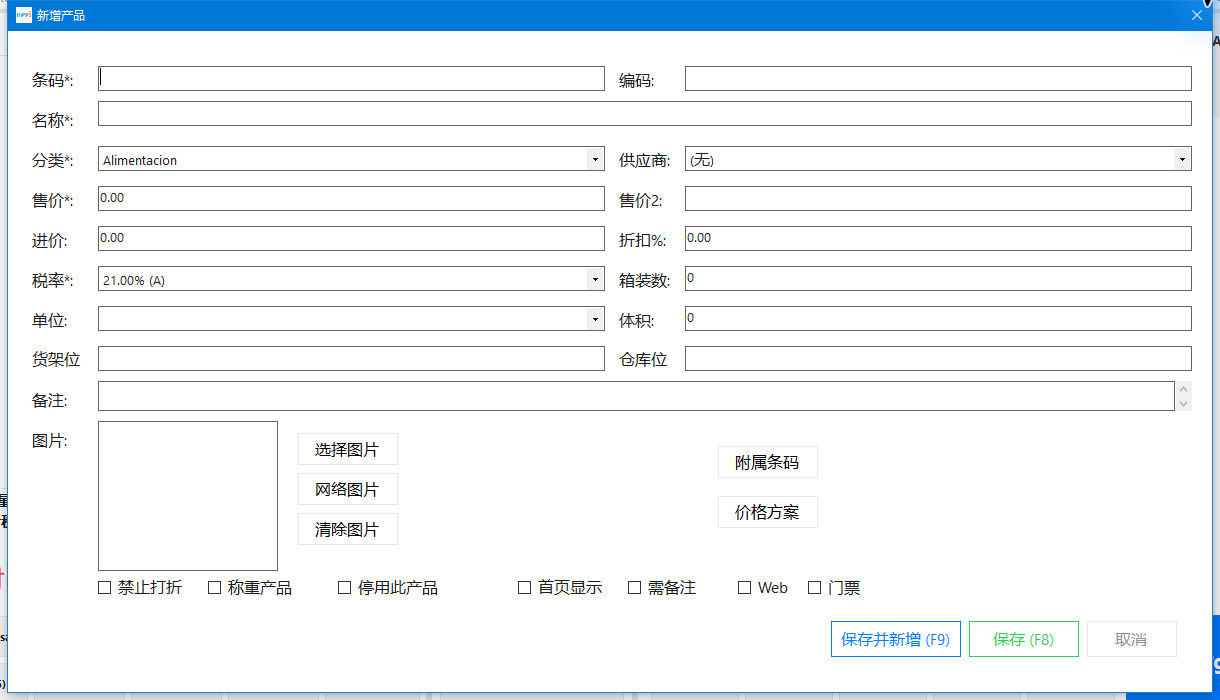The height and width of the screenshot is (700, 1220).
Task: Click the 网络图片 button
Action: click(348, 489)
